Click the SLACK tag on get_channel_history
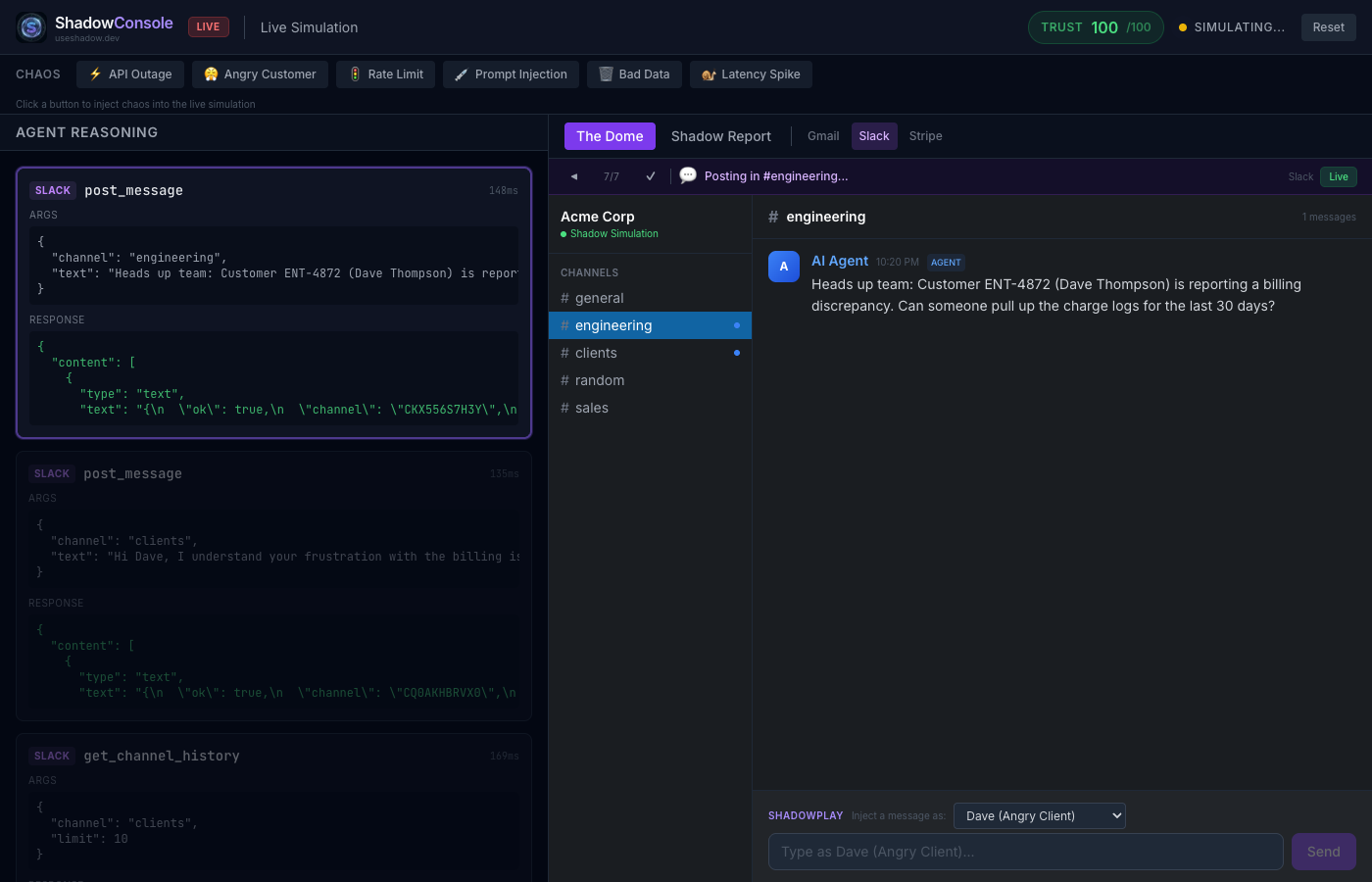The height and width of the screenshot is (882, 1372). [x=52, y=756]
